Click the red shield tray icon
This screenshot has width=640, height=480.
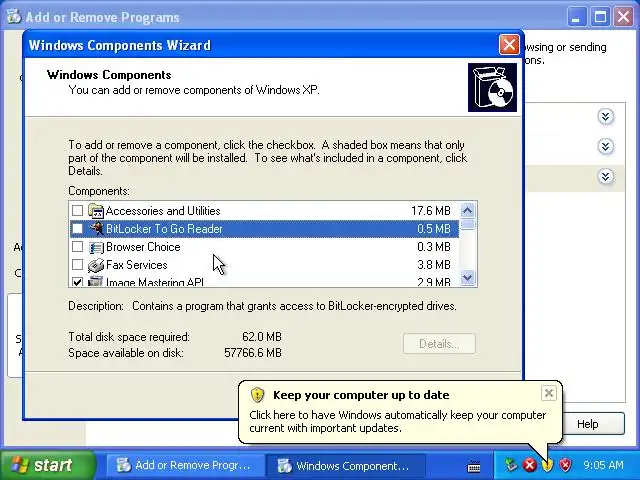point(565,464)
